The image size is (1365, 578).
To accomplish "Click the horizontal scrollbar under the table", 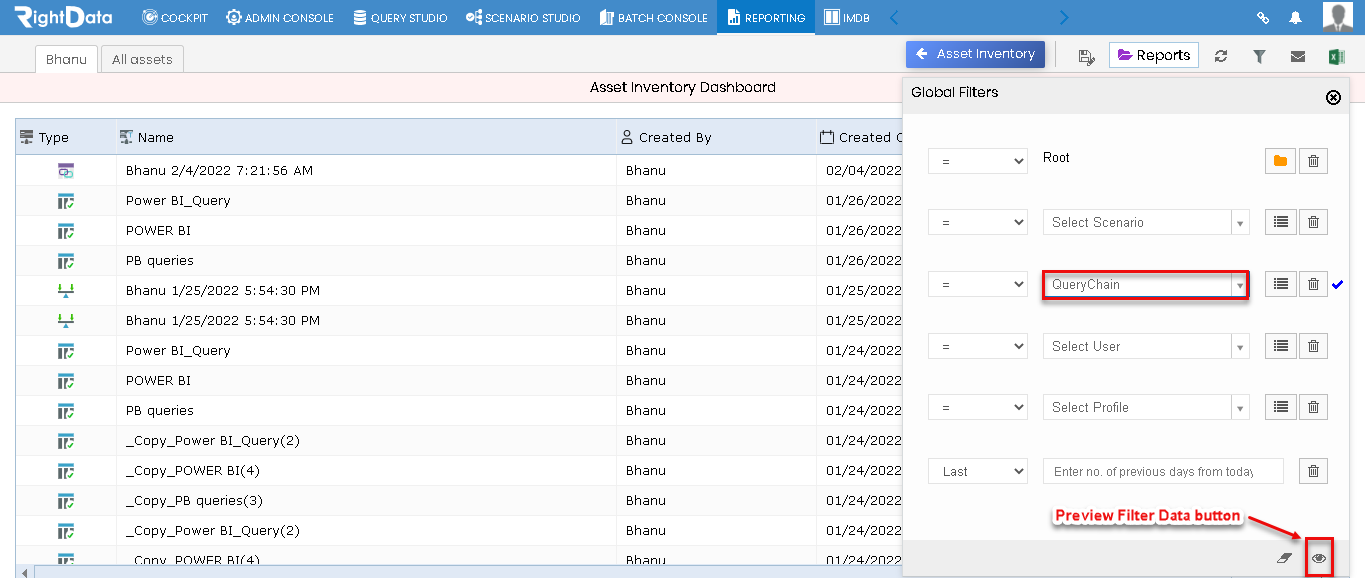I will 468,571.
